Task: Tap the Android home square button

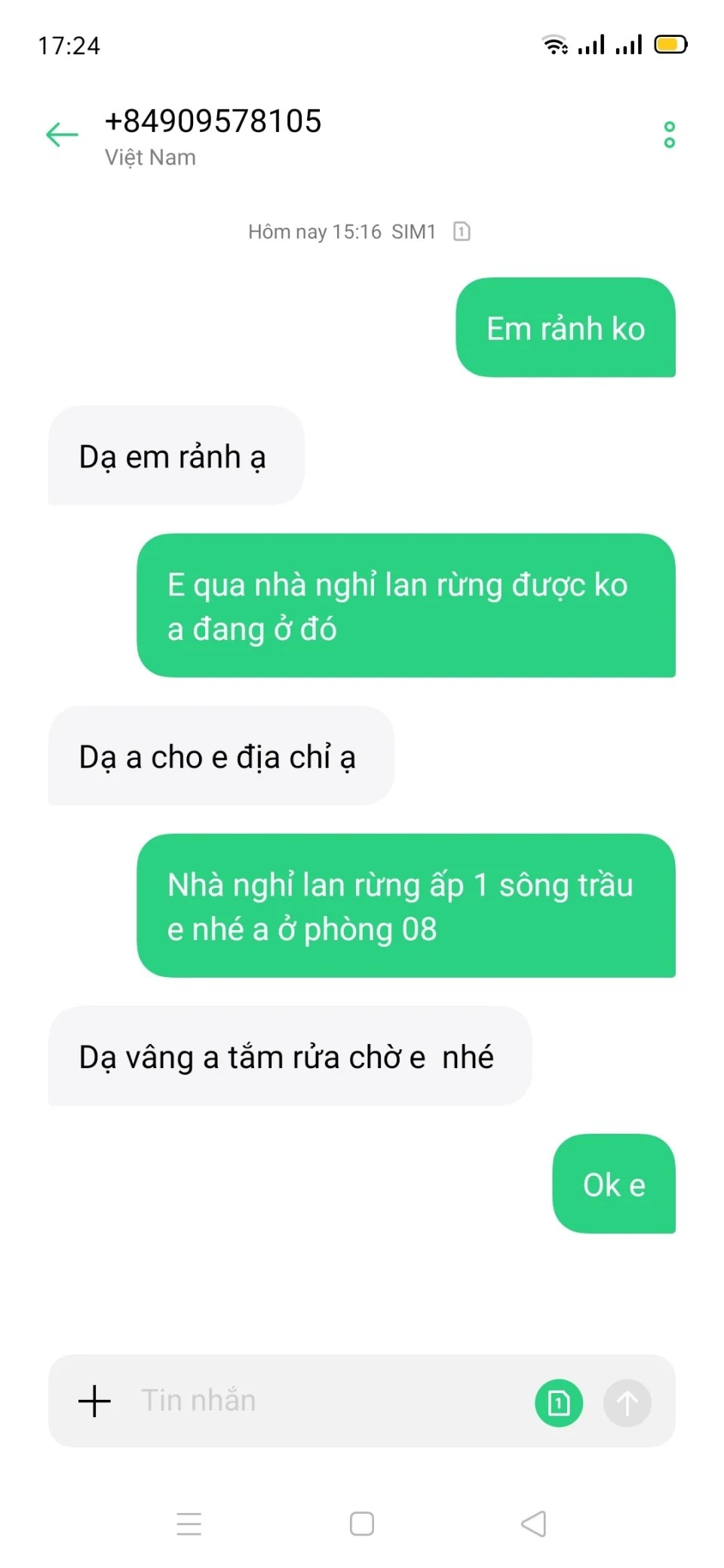Action: tap(362, 1524)
